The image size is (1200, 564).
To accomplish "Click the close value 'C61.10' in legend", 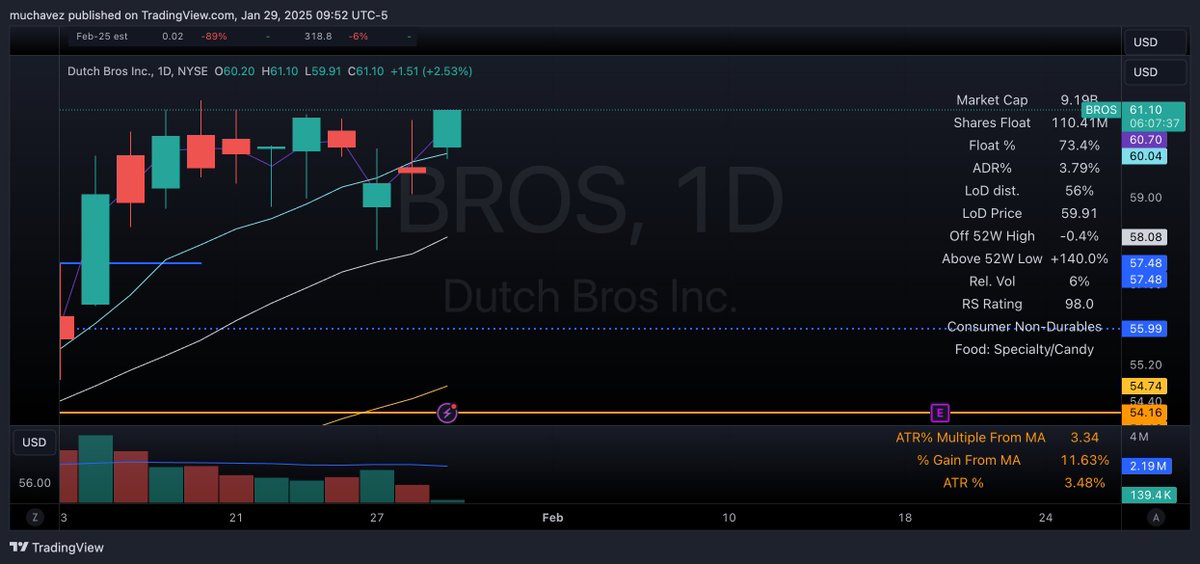I will click(x=363, y=71).
